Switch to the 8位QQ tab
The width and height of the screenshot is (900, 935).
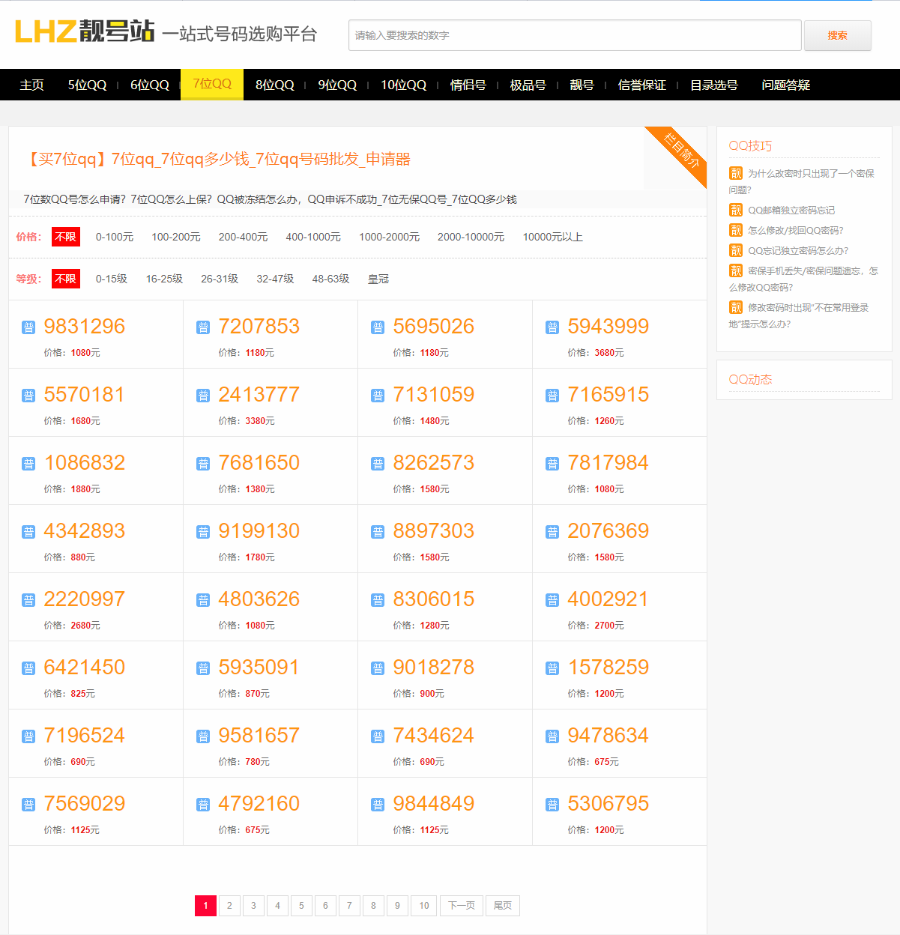coord(273,85)
